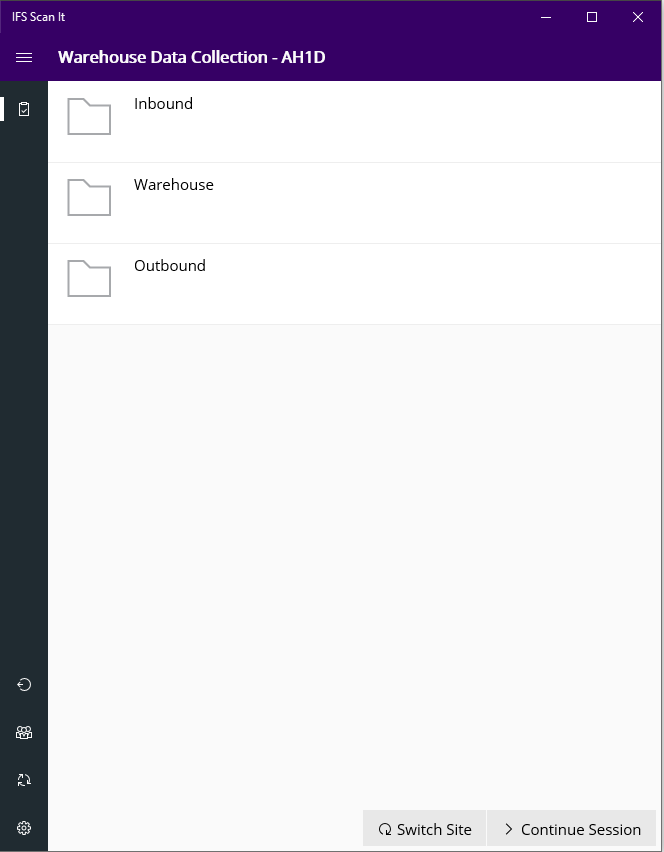This screenshot has height=852, width=664.
Task: Open the Inbound menu entry label
Action: tap(163, 104)
